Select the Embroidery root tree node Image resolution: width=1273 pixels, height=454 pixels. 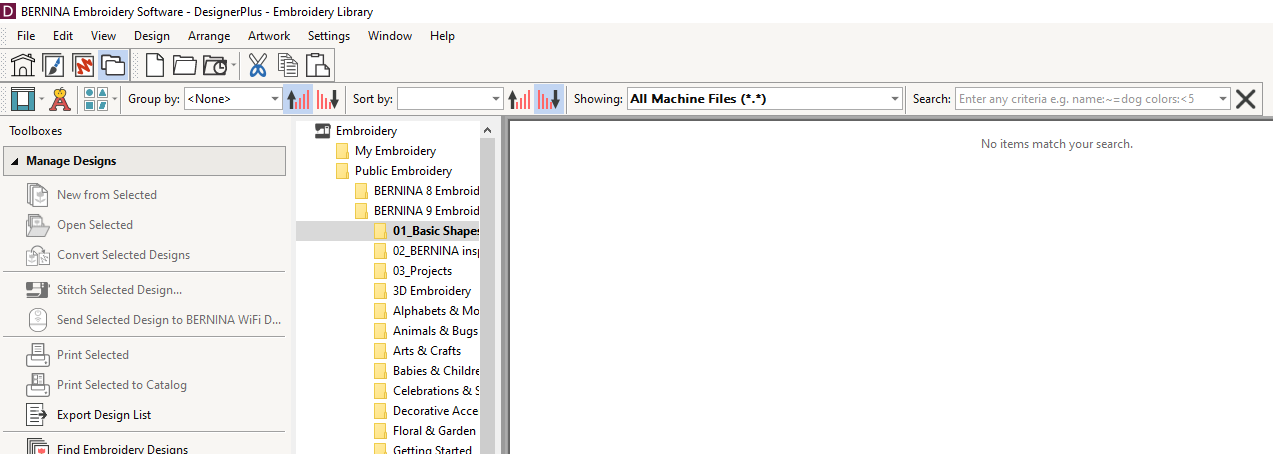366,131
